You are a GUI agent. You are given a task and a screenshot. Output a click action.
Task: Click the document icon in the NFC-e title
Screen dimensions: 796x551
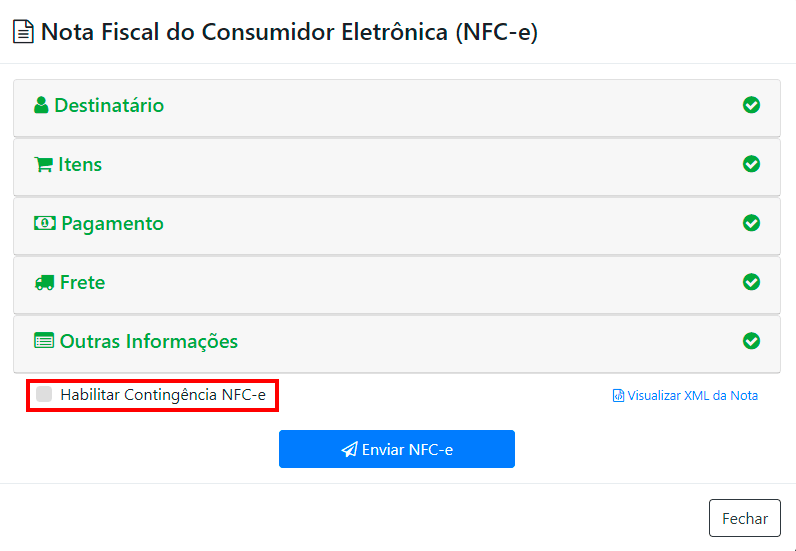22,33
